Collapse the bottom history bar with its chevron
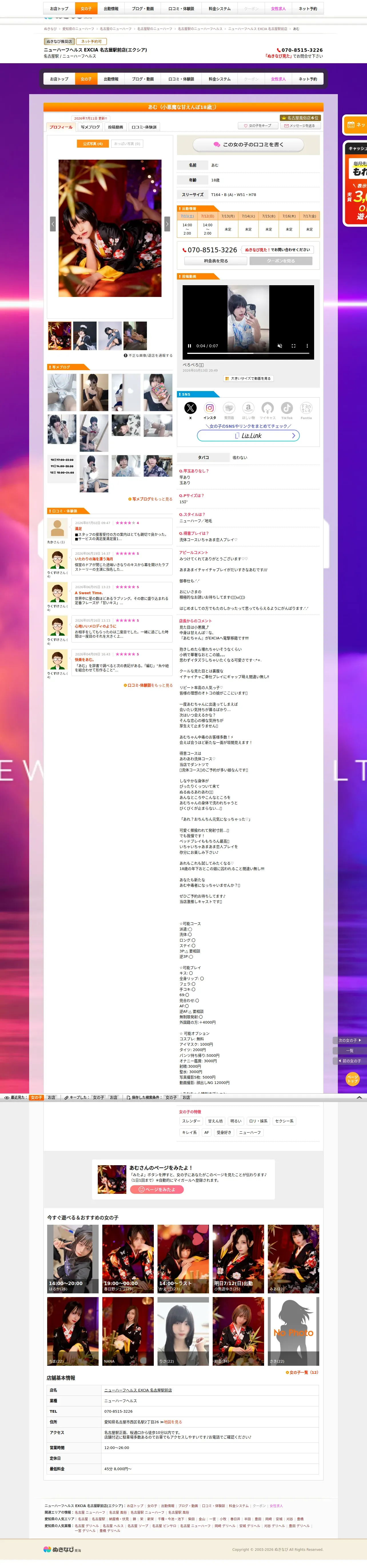The width and height of the screenshot is (367, 1568). pos(359,1097)
